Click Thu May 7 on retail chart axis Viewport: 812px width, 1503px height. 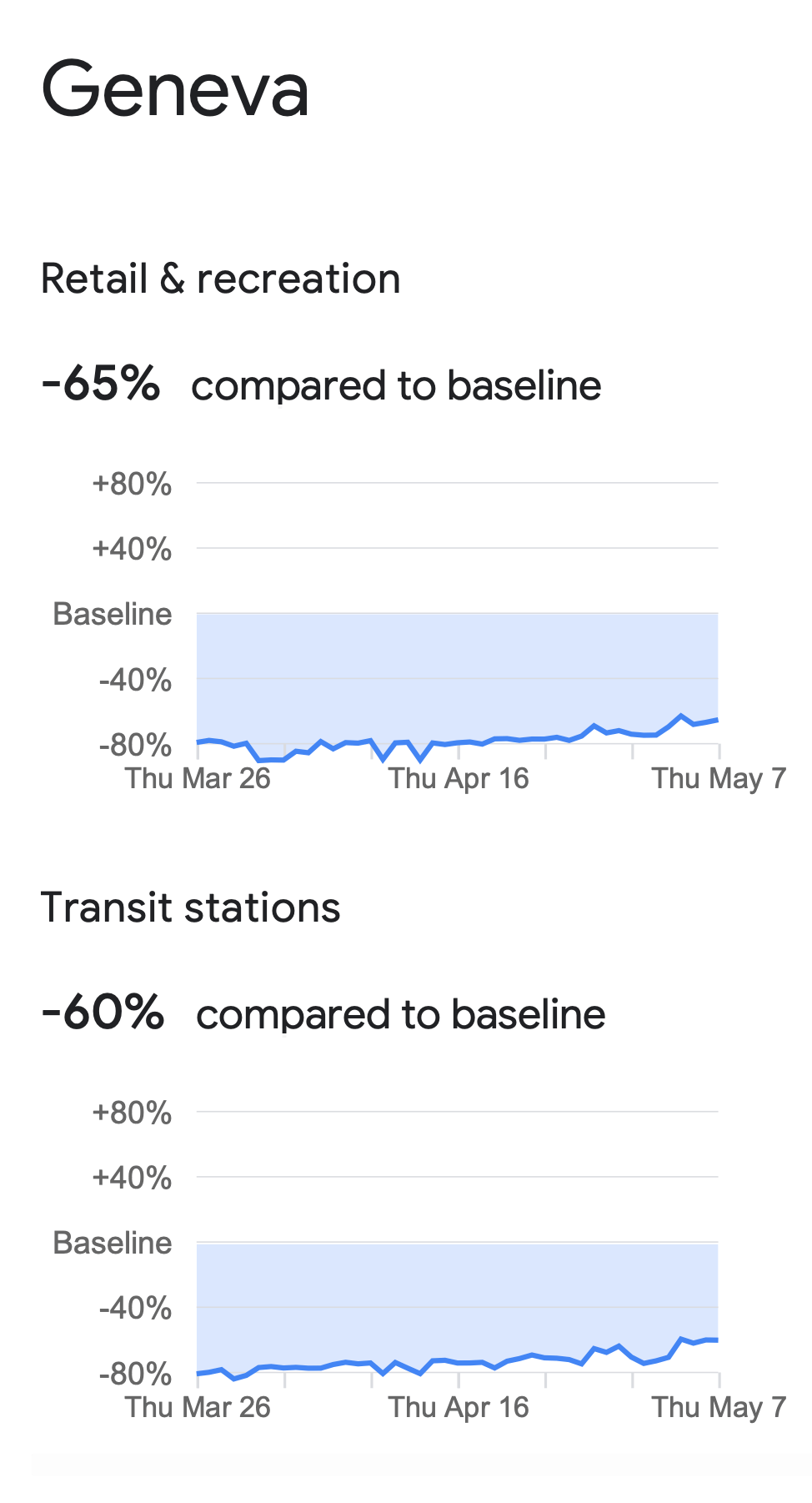click(x=719, y=778)
